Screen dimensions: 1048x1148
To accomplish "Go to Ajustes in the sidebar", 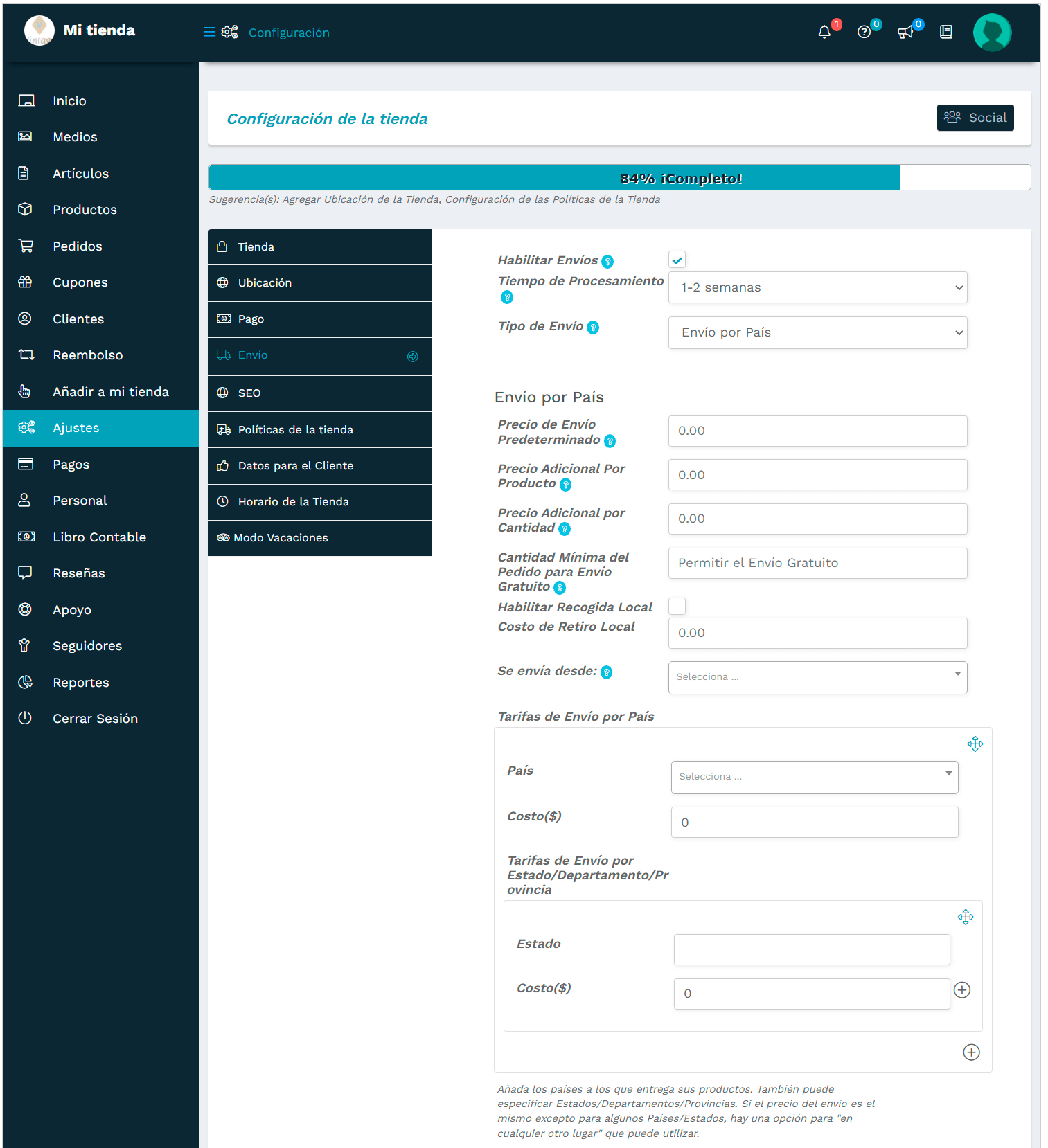I will pos(101,428).
